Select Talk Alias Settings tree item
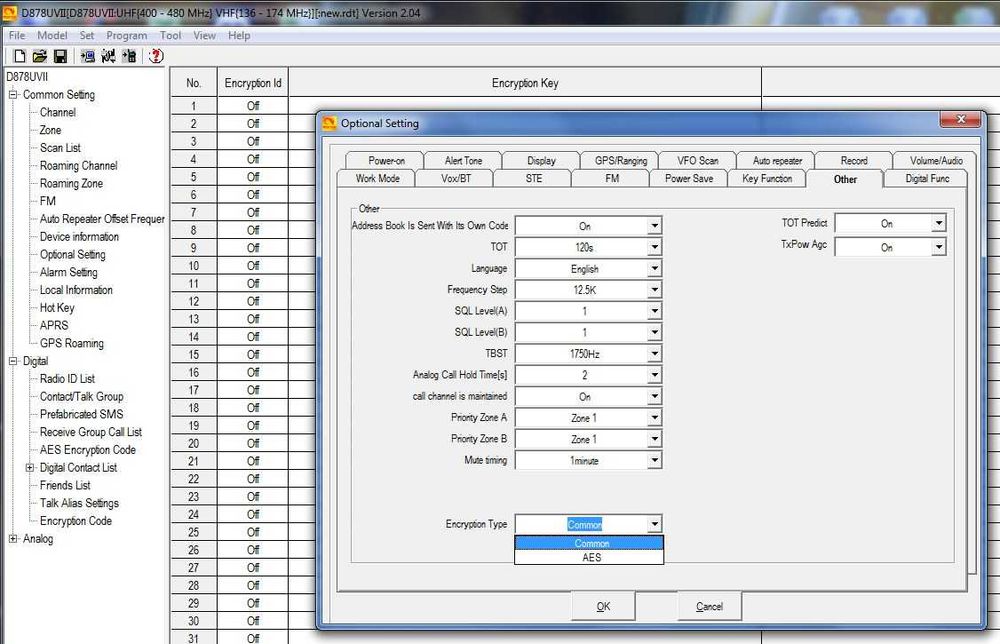The width and height of the screenshot is (1000, 644). click(79, 503)
